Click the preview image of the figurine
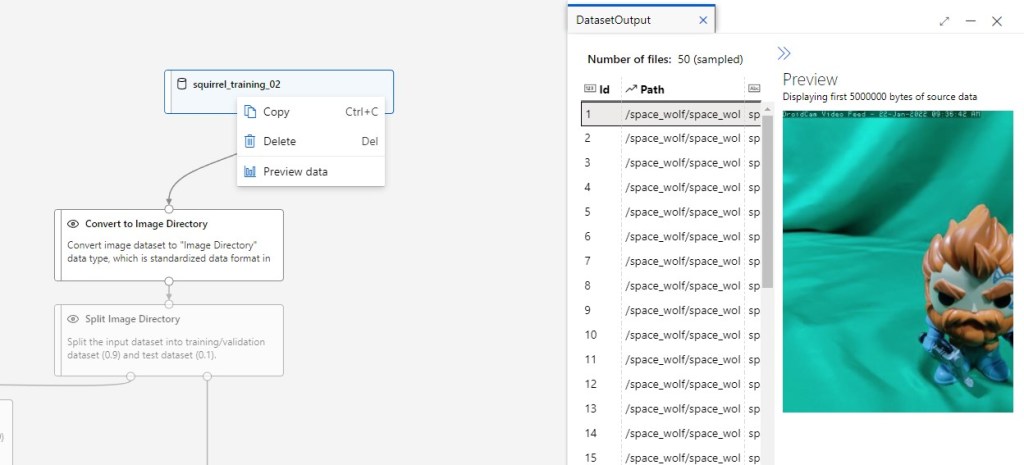The image size is (1024, 465). [897, 262]
